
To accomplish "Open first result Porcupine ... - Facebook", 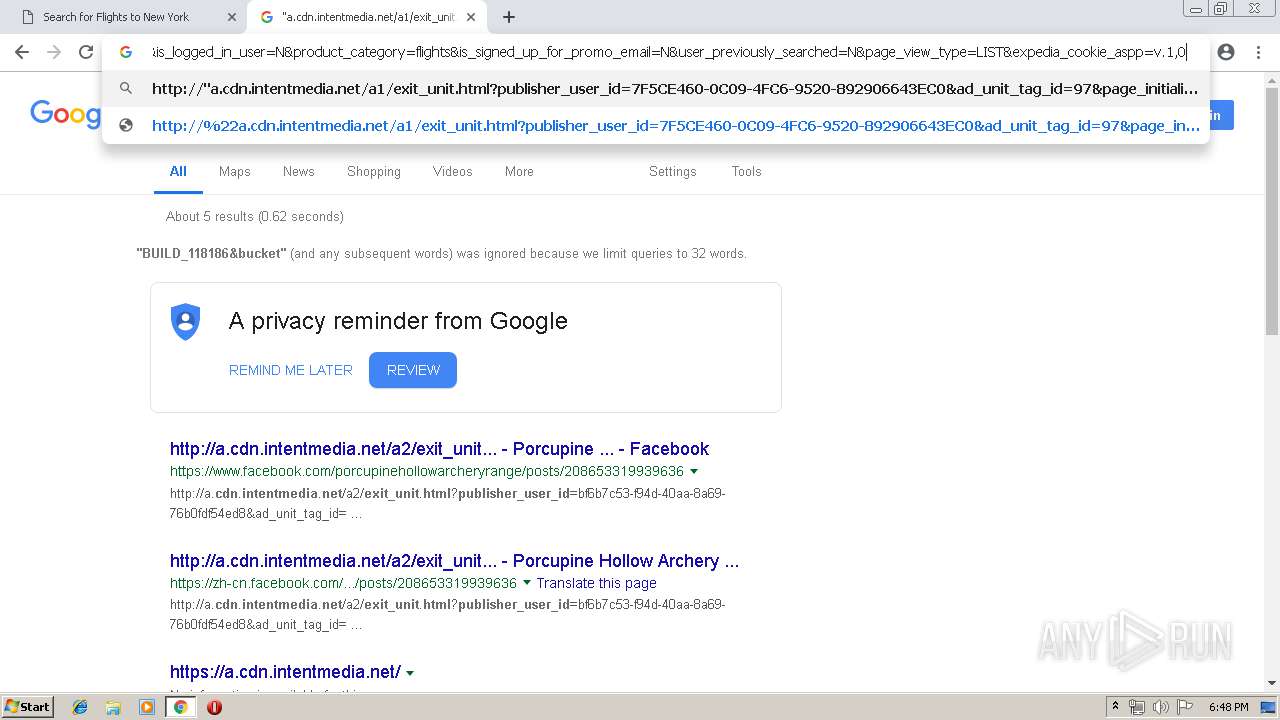I will pos(439,449).
